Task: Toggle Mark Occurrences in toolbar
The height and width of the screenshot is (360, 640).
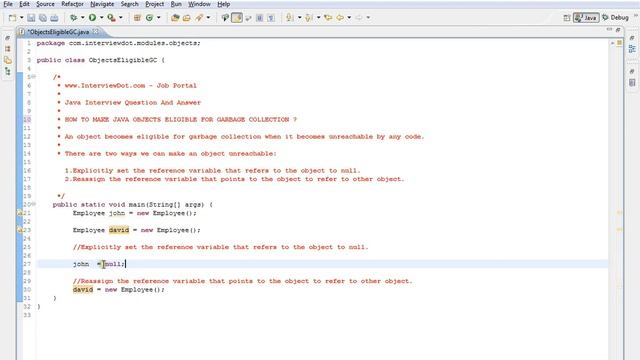Action: click(x=237, y=18)
